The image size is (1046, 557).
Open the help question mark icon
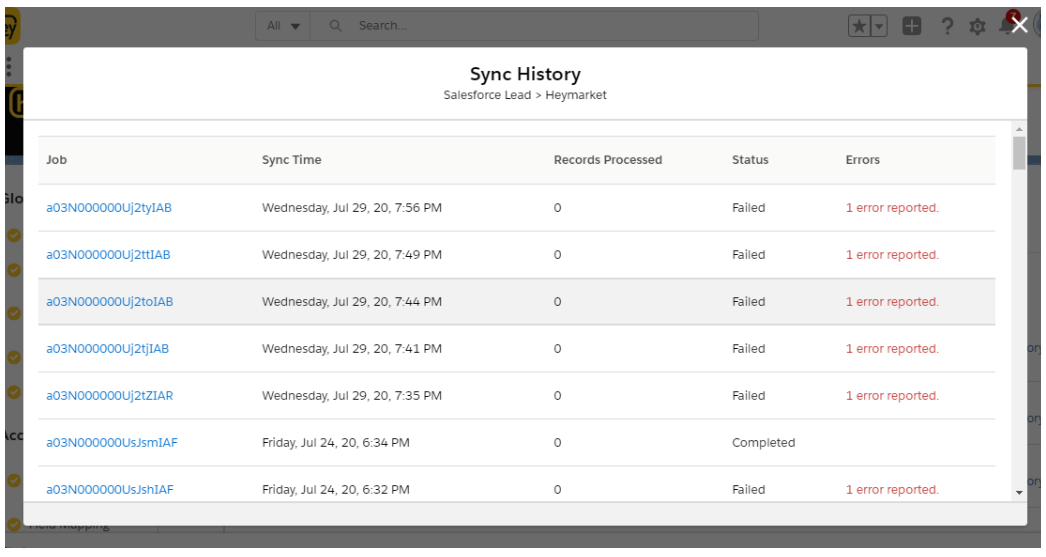point(947,26)
